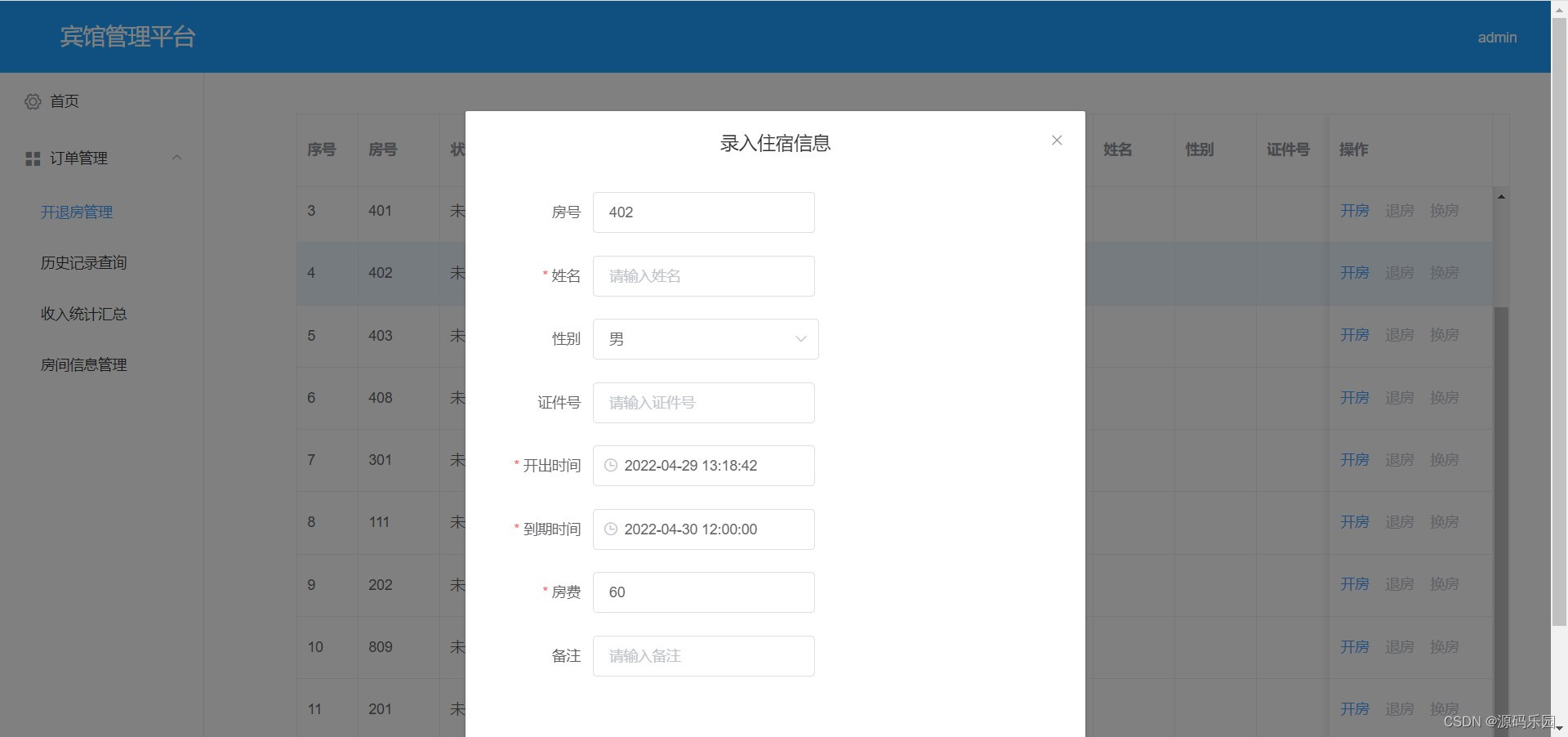Select 历史记录查询 in the sidebar

(84, 262)
